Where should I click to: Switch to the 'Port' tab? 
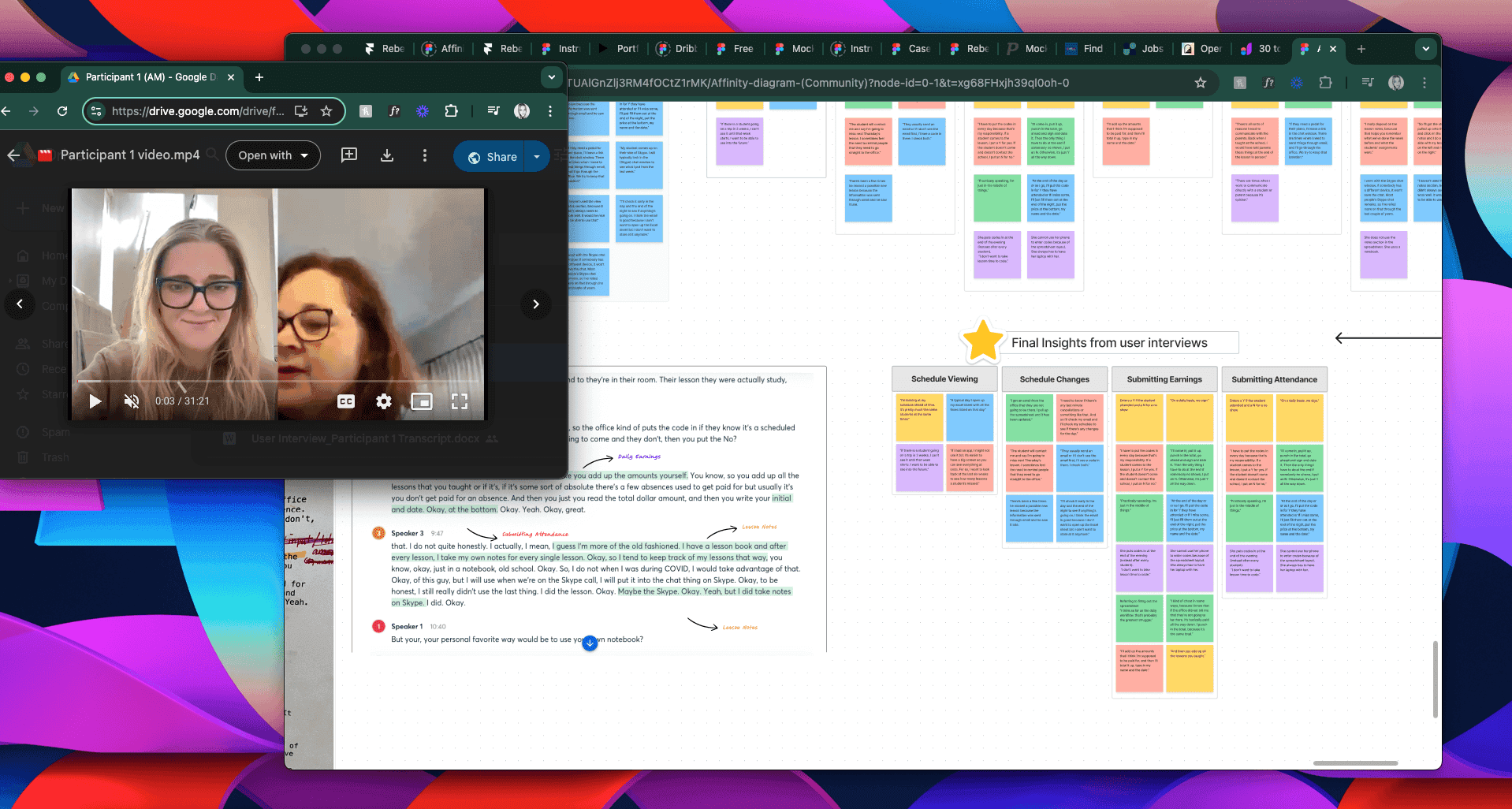coord(620,49)
